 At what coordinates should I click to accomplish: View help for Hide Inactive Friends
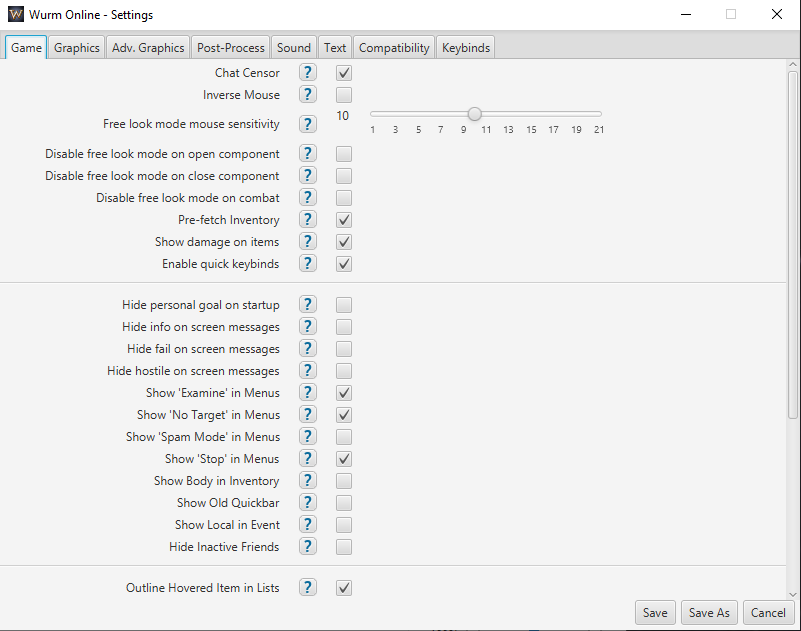(308, 547)
